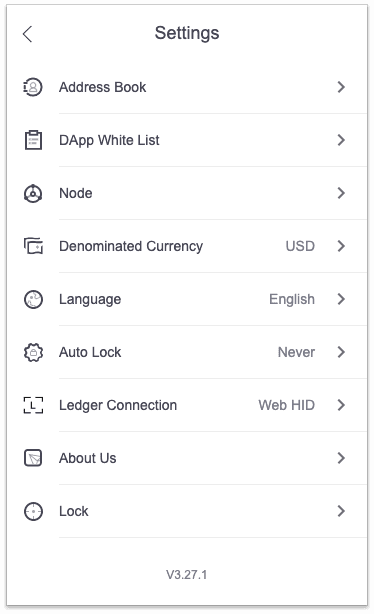
Task: Expand the Address Book chevron
Action: (341, 87)
